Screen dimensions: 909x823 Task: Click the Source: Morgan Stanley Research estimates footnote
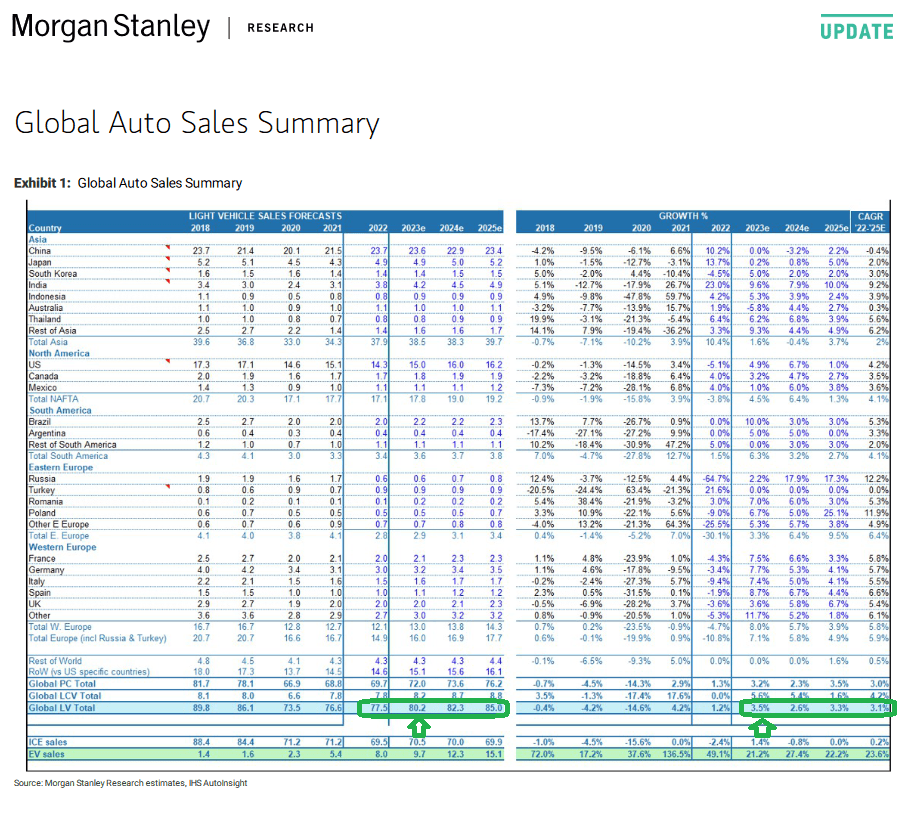pos(130,783)
